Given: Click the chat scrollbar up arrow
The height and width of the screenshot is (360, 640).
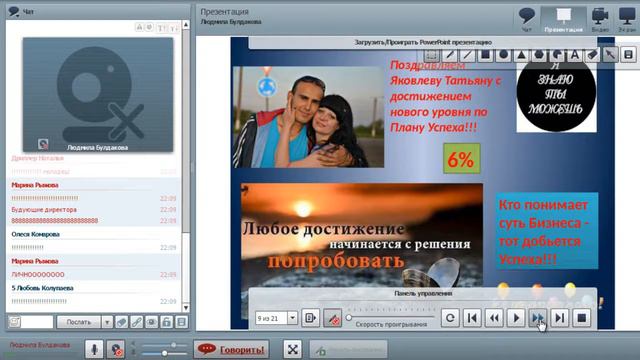Looking at the screenshot, I should pos(186,25).
